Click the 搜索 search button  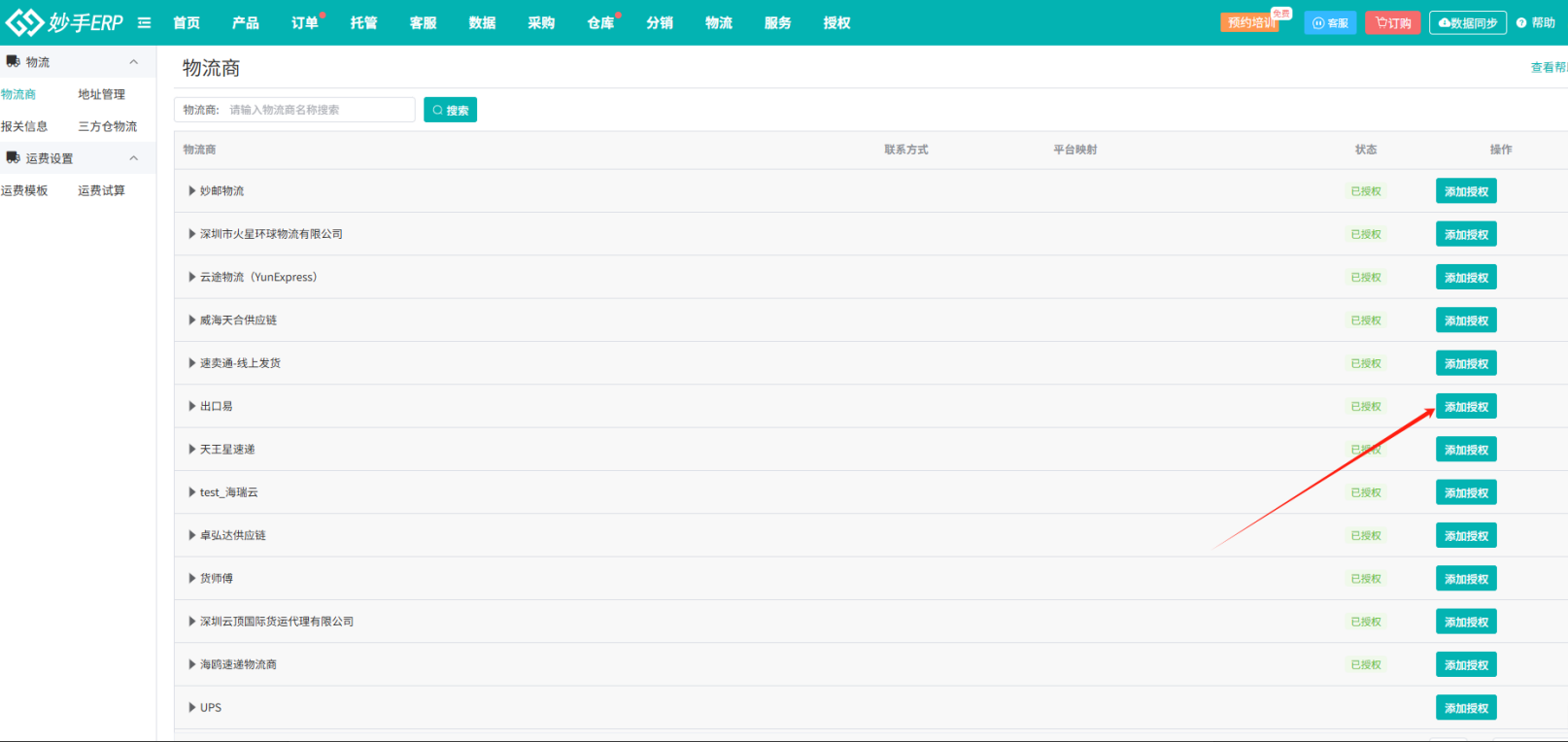451,110
